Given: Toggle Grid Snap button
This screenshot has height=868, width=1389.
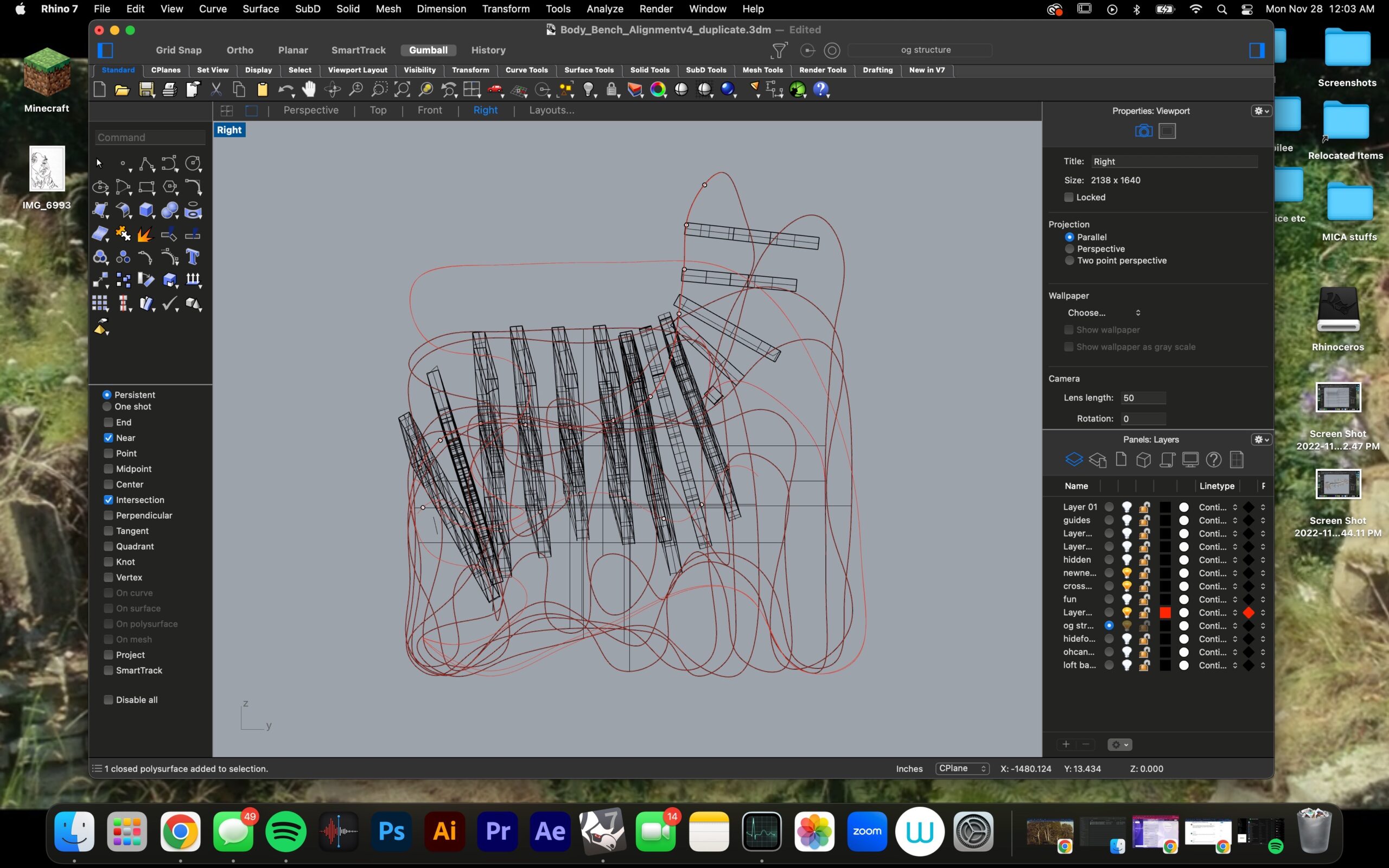Looking at the screenshot, I should pos(179,50).
